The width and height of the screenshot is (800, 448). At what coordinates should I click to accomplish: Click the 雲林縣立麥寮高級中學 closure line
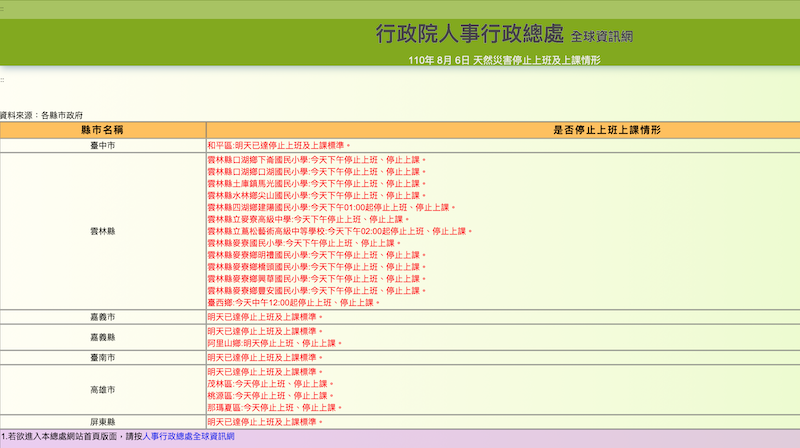309,219
